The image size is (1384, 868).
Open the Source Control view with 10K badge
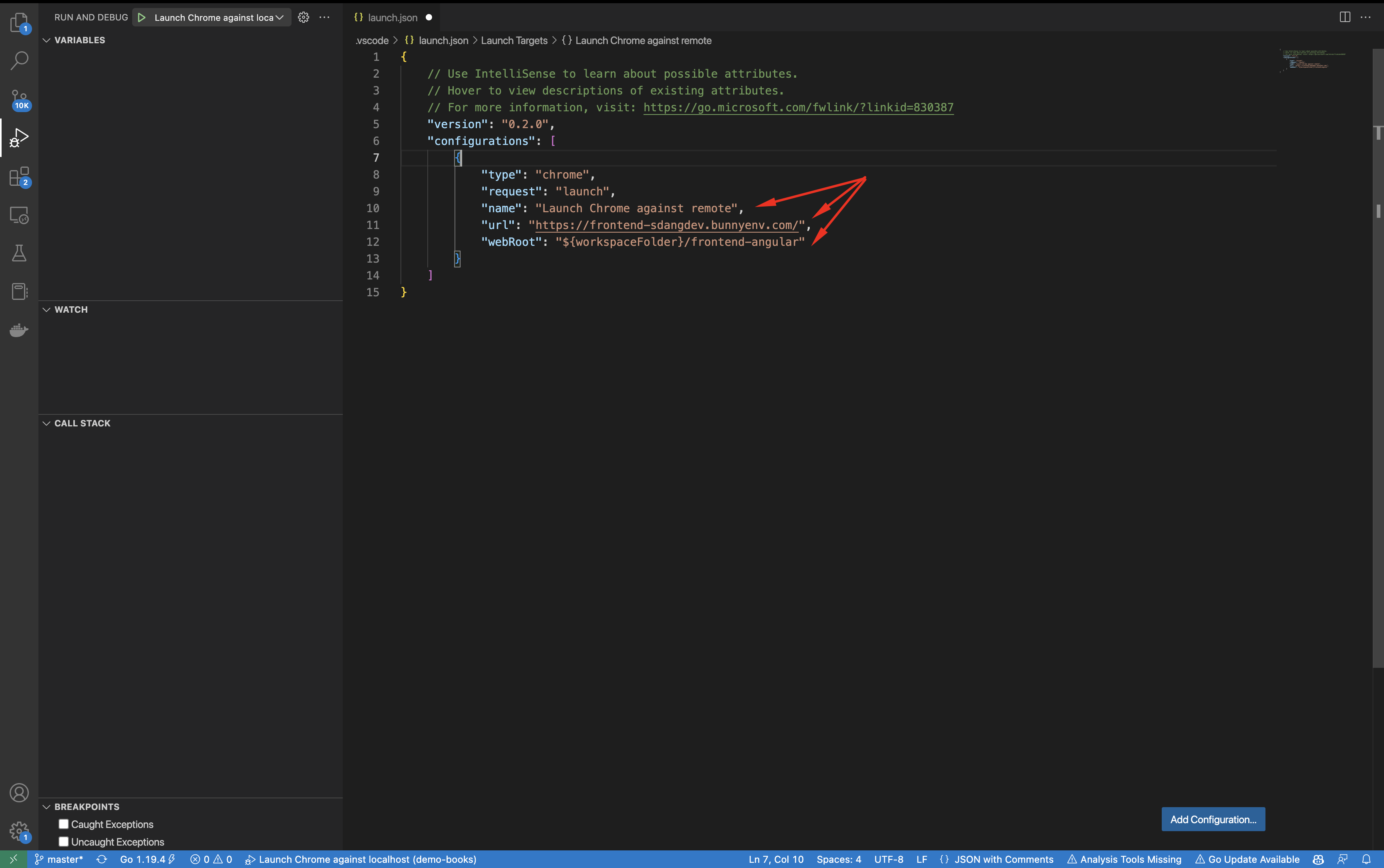pos(19,99)
